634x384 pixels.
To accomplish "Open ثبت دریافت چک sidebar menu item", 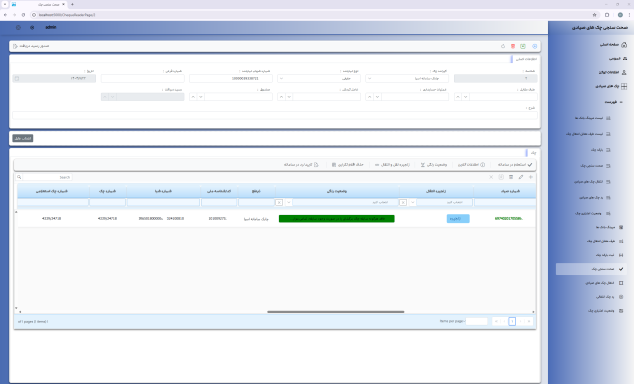I will [609, 255].
